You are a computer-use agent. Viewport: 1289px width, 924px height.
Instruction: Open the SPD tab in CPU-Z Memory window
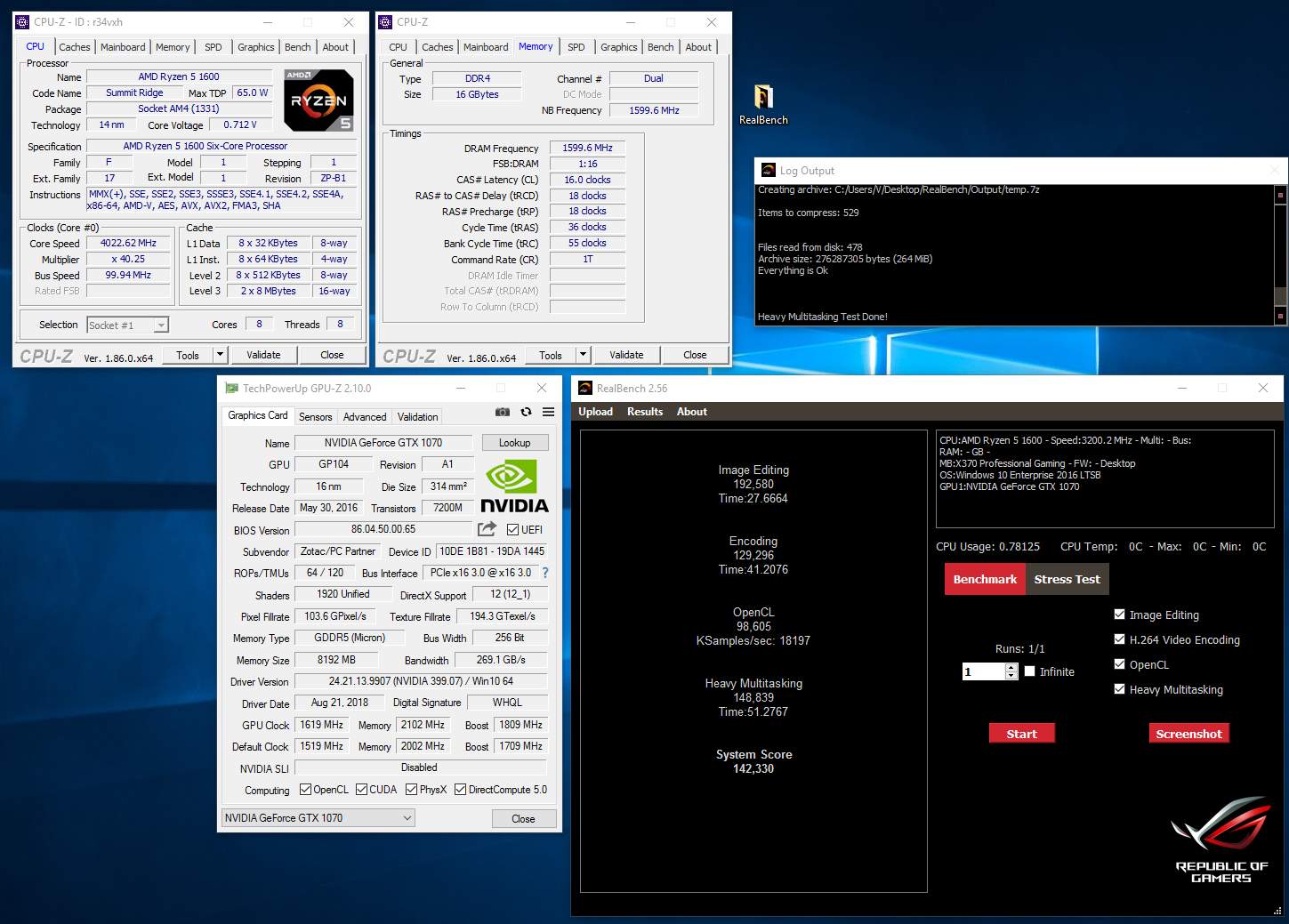pyautogui.click(x=576, y=47)
